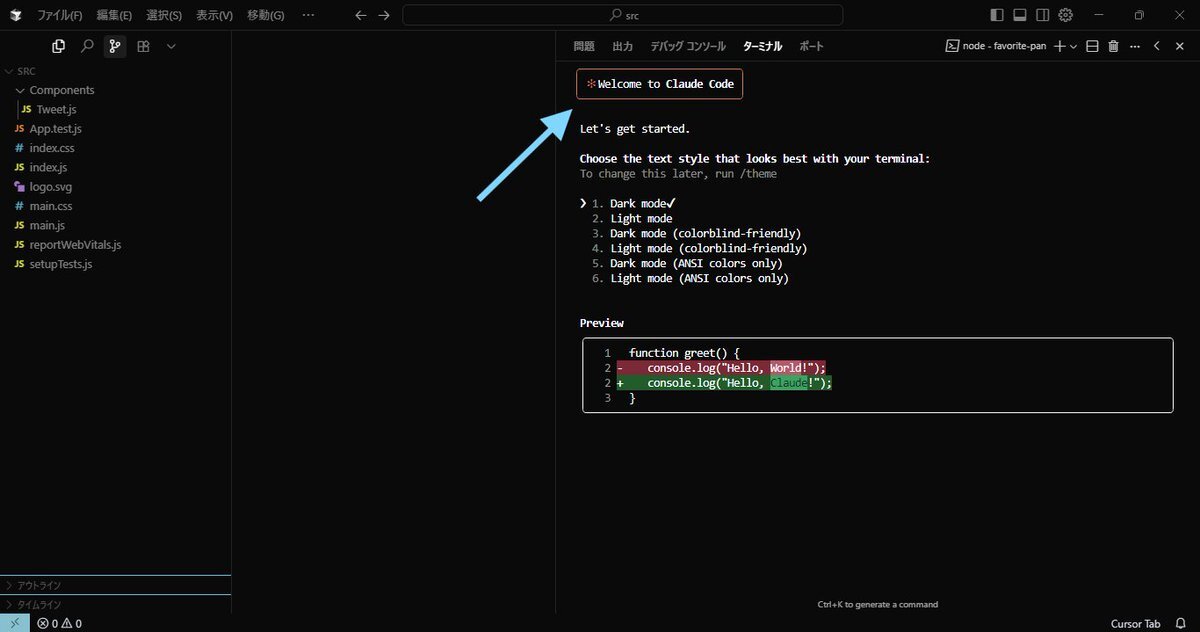Image resolution: width=1200 pixels, height=632 pixels.
Task: Open the 編集(E) menu
Action: coord(114,16)
